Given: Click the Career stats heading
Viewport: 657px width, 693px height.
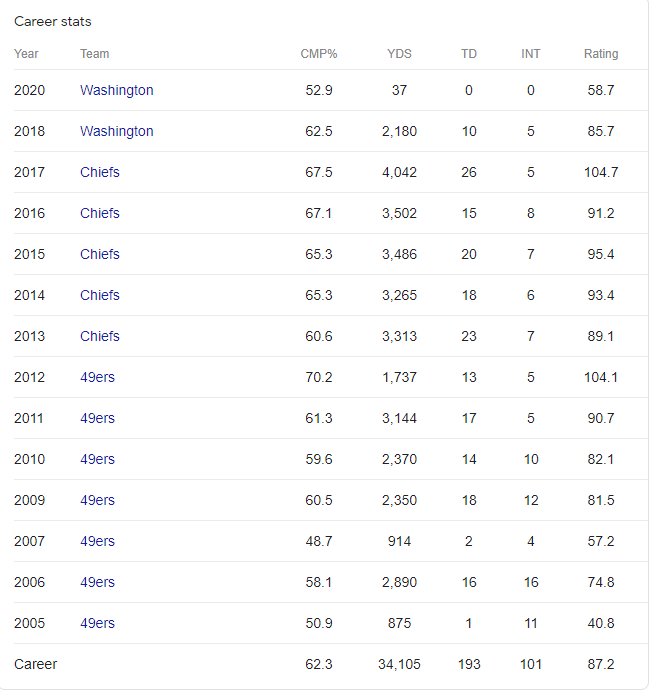Looking at the screenshot, I should 53,22.
